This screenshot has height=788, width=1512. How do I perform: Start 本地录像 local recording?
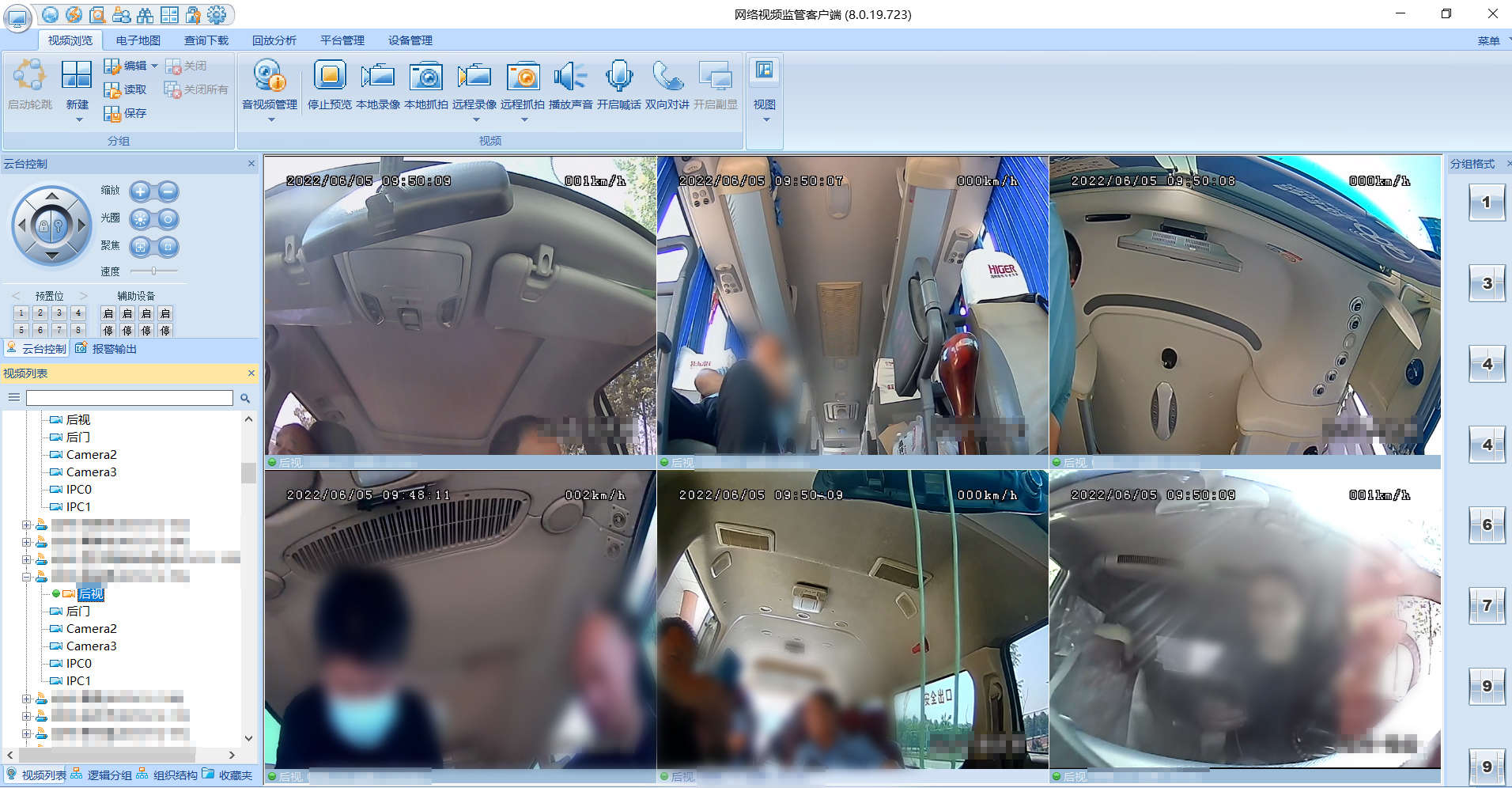(x=378, y=77)
